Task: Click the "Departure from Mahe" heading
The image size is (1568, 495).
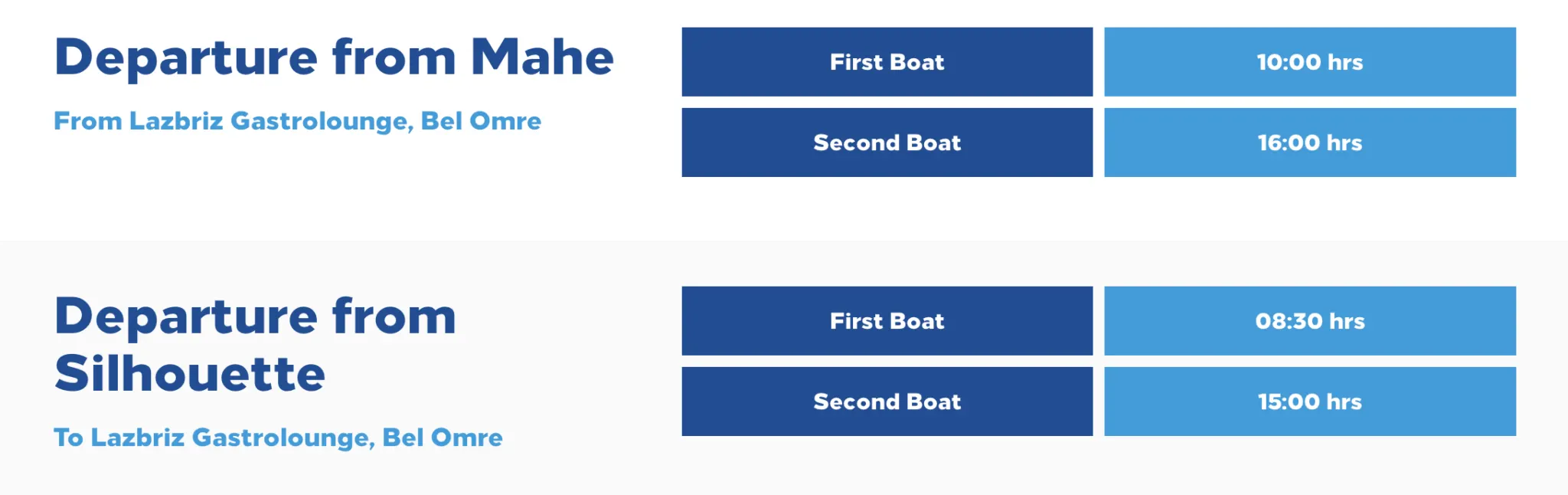Action: pyautogui.click(x=334, y=57)
